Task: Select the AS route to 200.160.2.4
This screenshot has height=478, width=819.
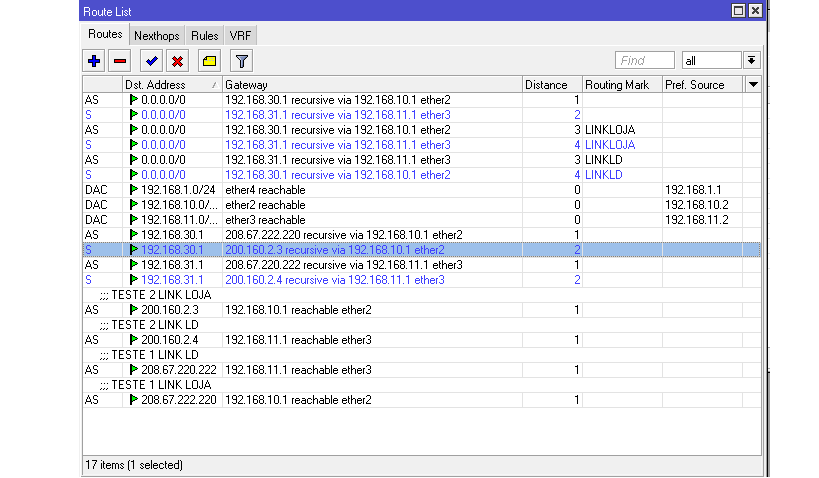Action: 421,340
